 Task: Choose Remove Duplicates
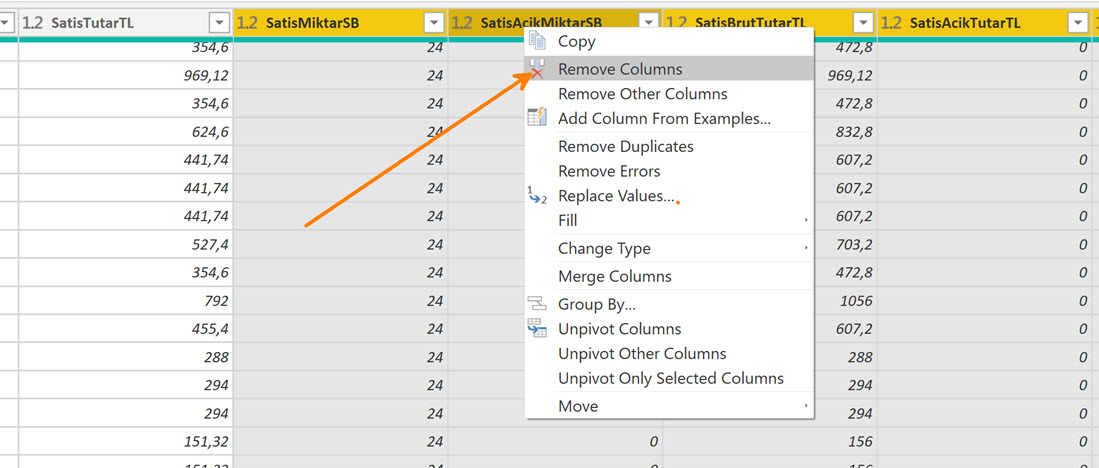pyautogui.click(x=669, y=146)
